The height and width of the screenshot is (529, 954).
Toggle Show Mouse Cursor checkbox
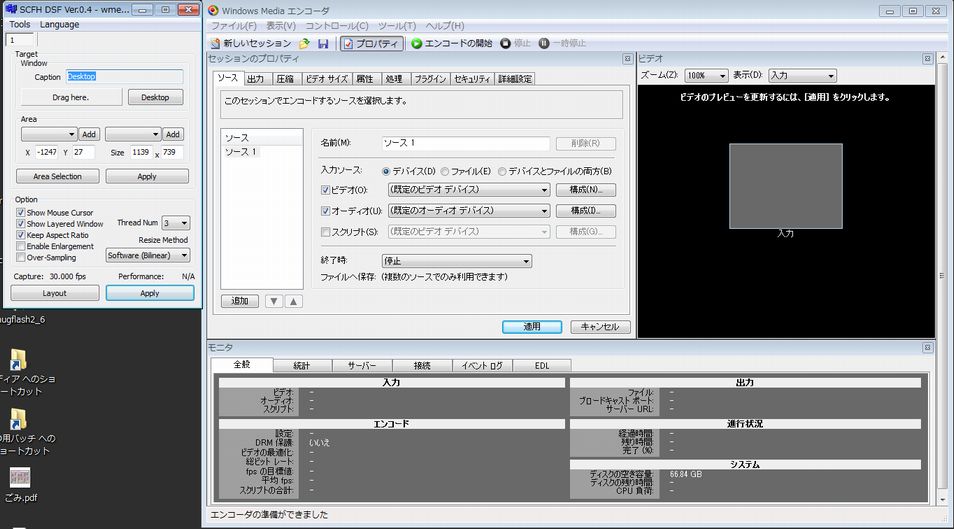(21, 212)
